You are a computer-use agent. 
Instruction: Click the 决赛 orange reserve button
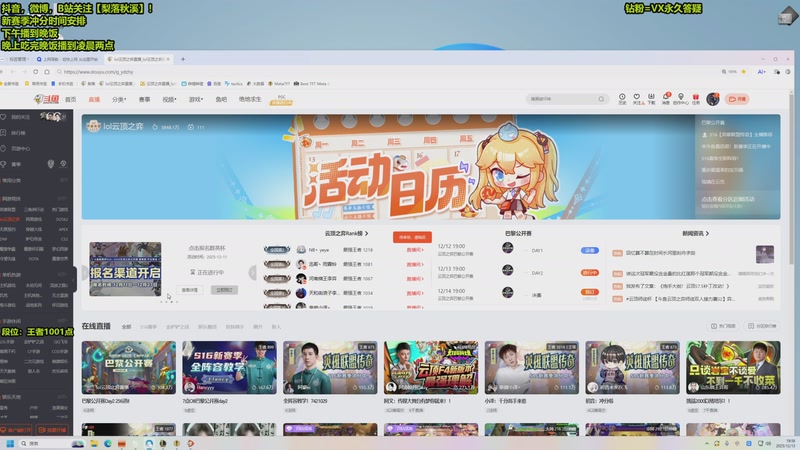[590, 292]
